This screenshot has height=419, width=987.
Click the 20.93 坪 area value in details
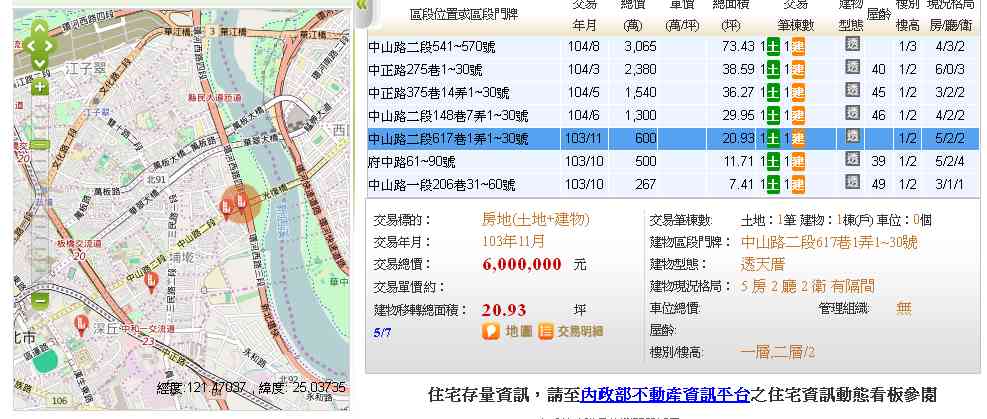pyautogui.click(x=504, y=310)
